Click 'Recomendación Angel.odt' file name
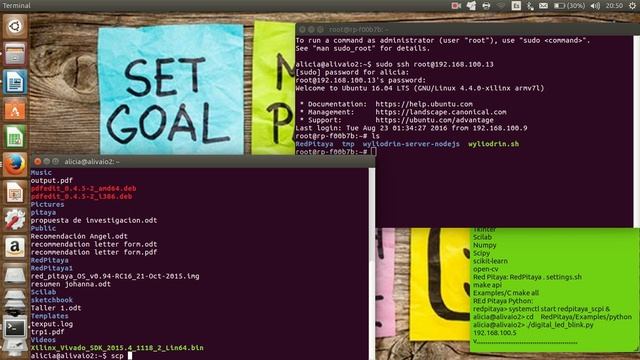 (x=79, y=236)
